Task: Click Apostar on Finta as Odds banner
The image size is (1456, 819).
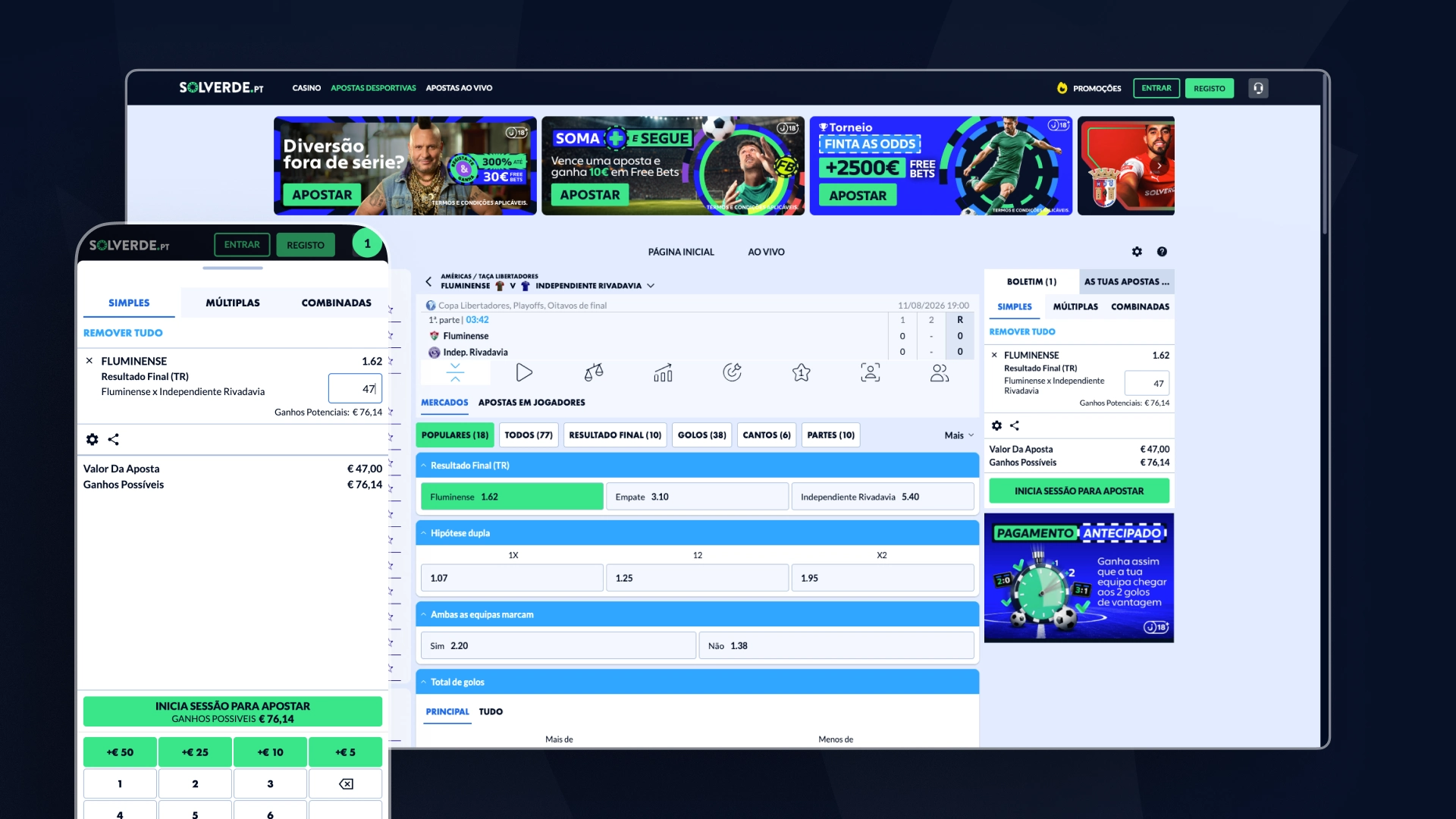Action: 858,195
